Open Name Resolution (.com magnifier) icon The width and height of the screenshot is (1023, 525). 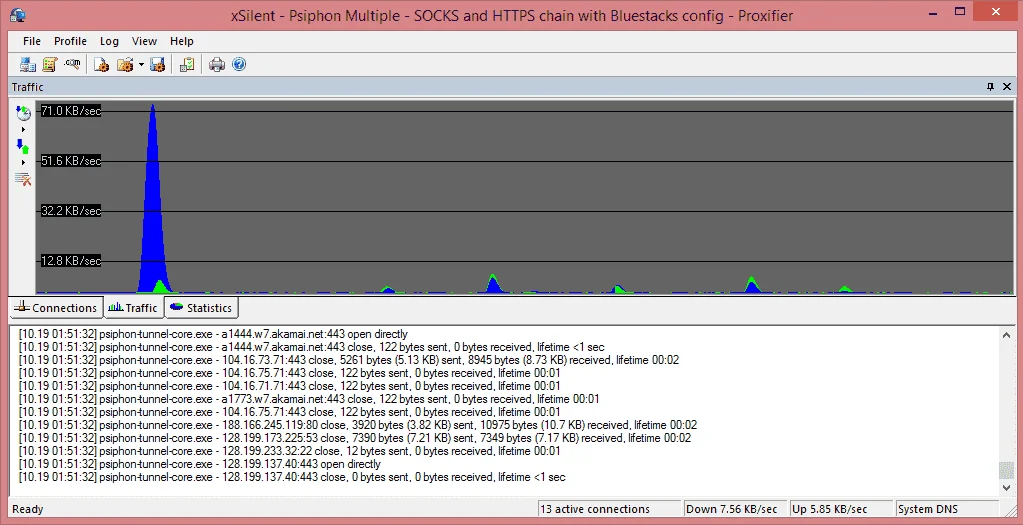tap(72, 64)
